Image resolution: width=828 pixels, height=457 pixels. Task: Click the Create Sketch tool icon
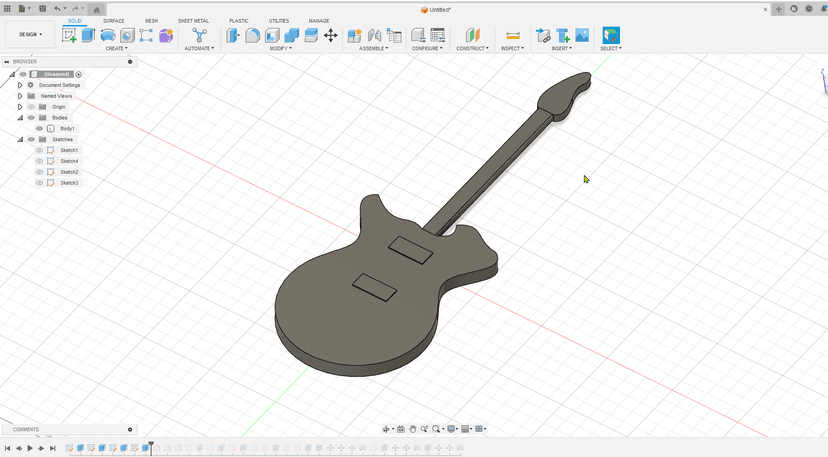[x=69, y=35]
